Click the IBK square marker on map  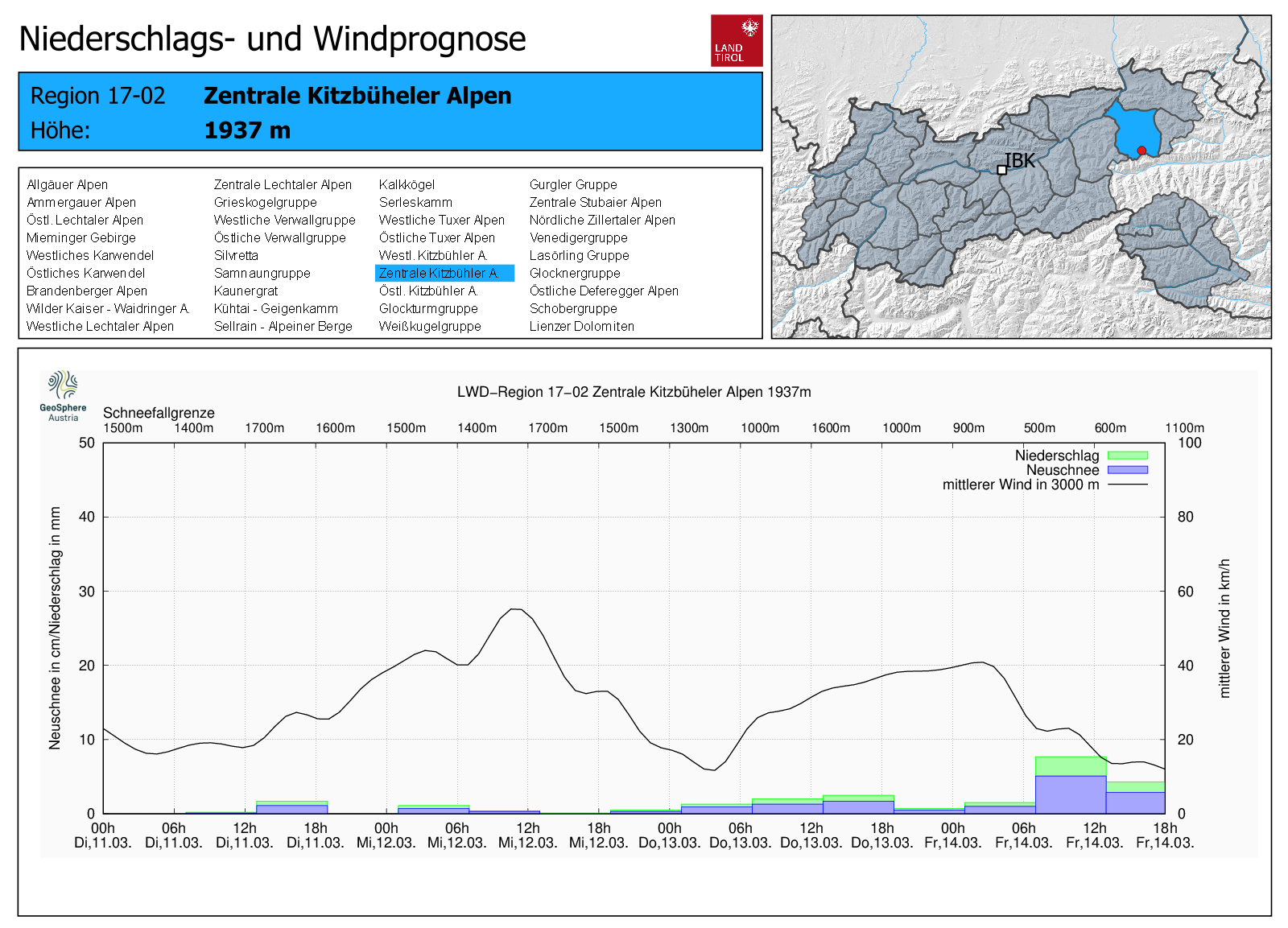click(x=1001, y=170)
